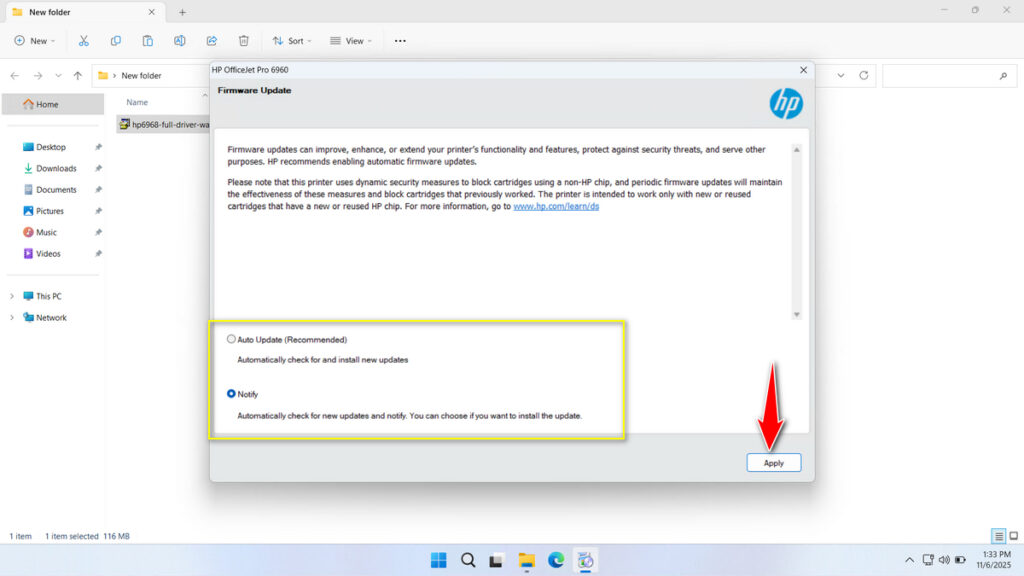Click the Paste icon
This screenshot has height=576, width=1024.
click(x=147, y=40)
